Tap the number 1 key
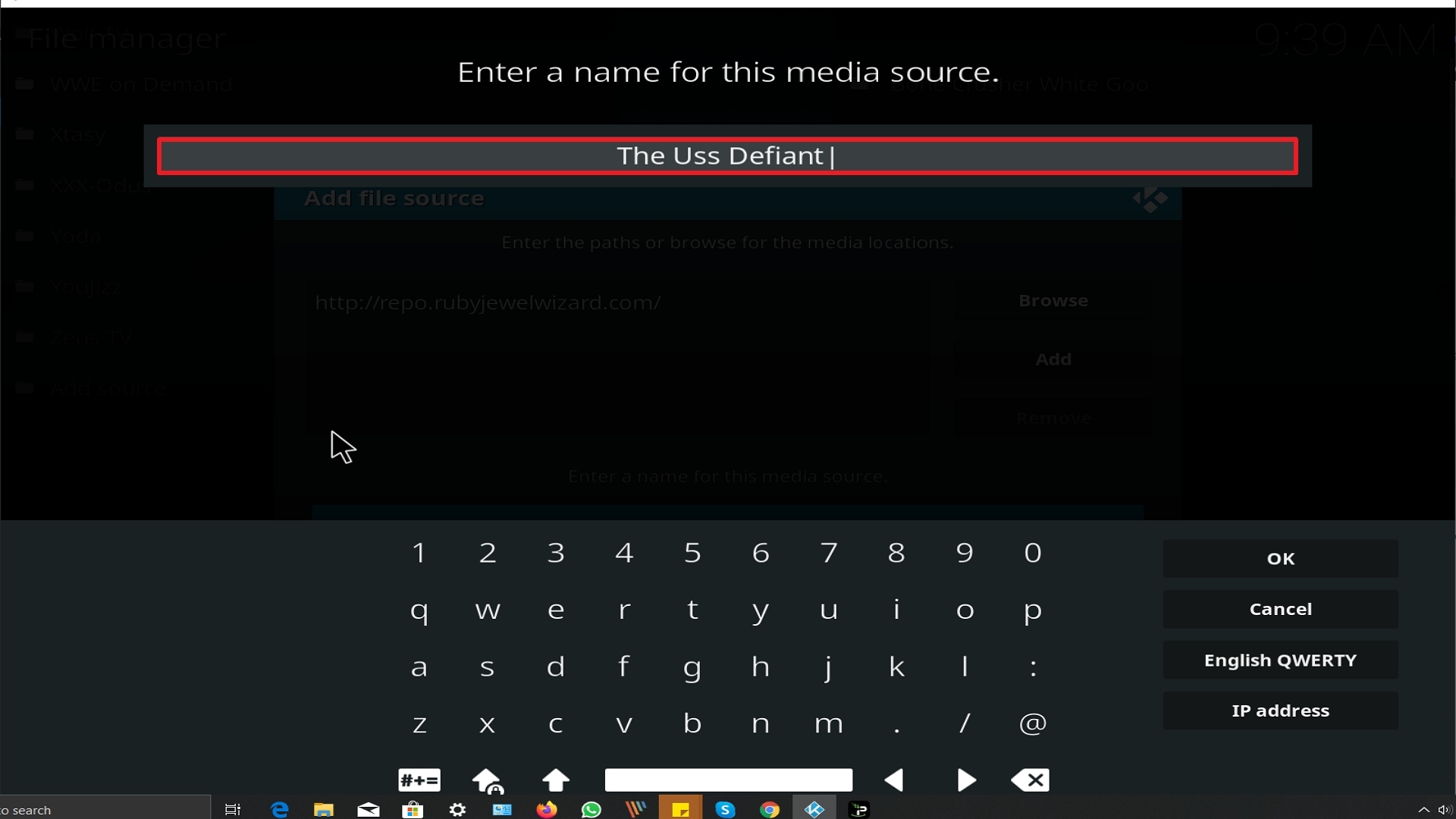Image resolution: width=1456 pixels, height=819 pixels. 419,553
